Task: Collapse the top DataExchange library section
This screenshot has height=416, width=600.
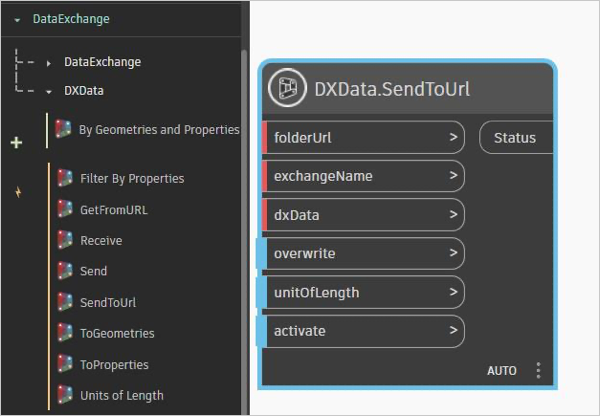Action: click(17, 19)
